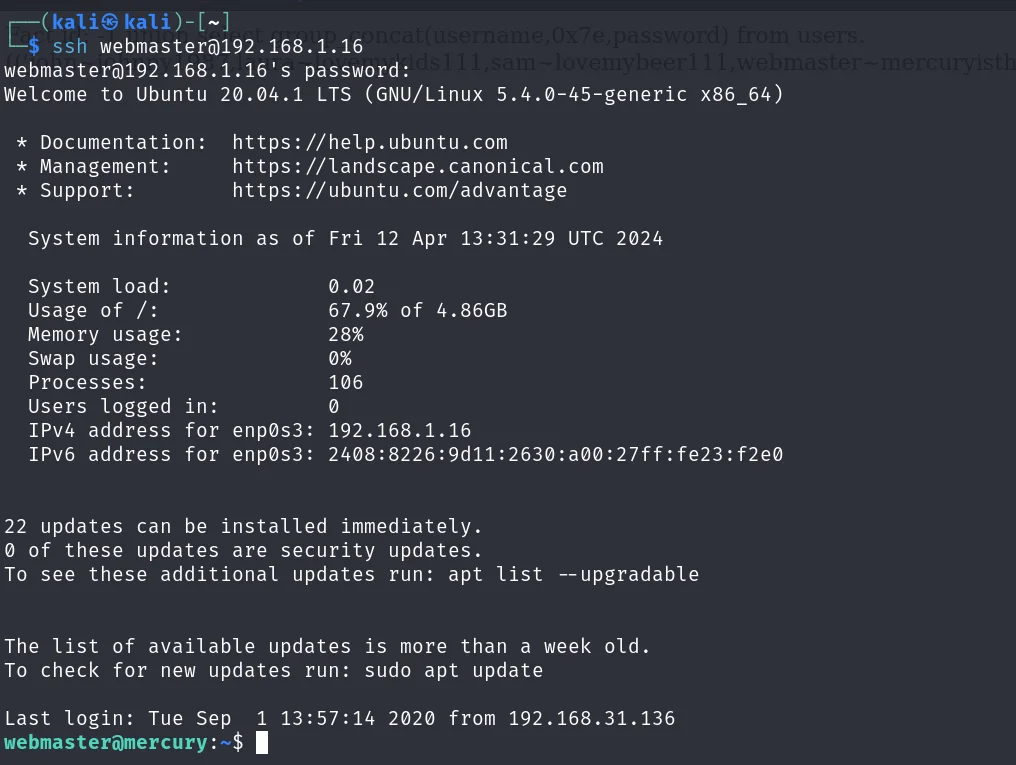Click the system information date Fri 12 Apr

pyautogui.click(x=393, y=238)
